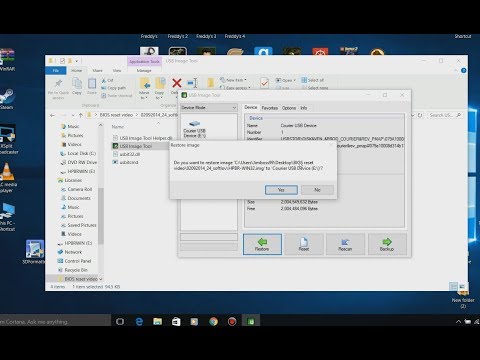Select Libraries in navigation pane
The width and height of the screenshot is (480, 360).
coord(70,180)
